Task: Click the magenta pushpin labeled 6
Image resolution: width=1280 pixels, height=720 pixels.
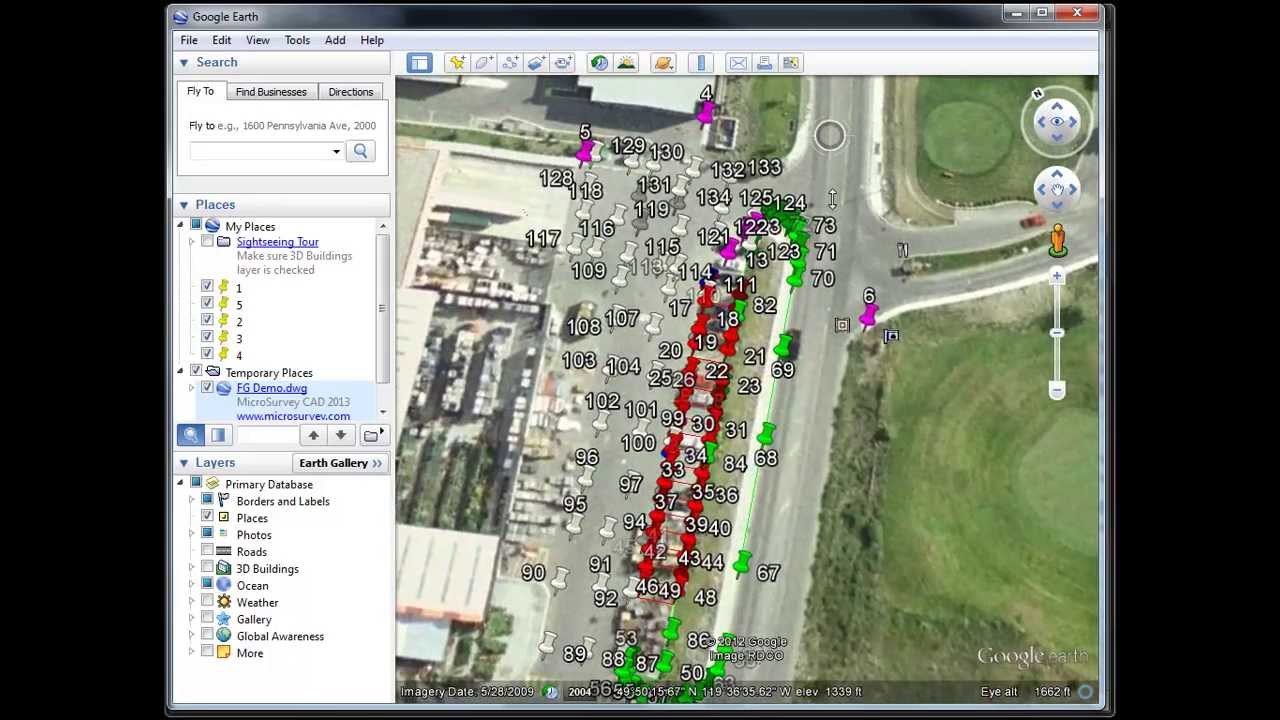Action: click(867, 317)
